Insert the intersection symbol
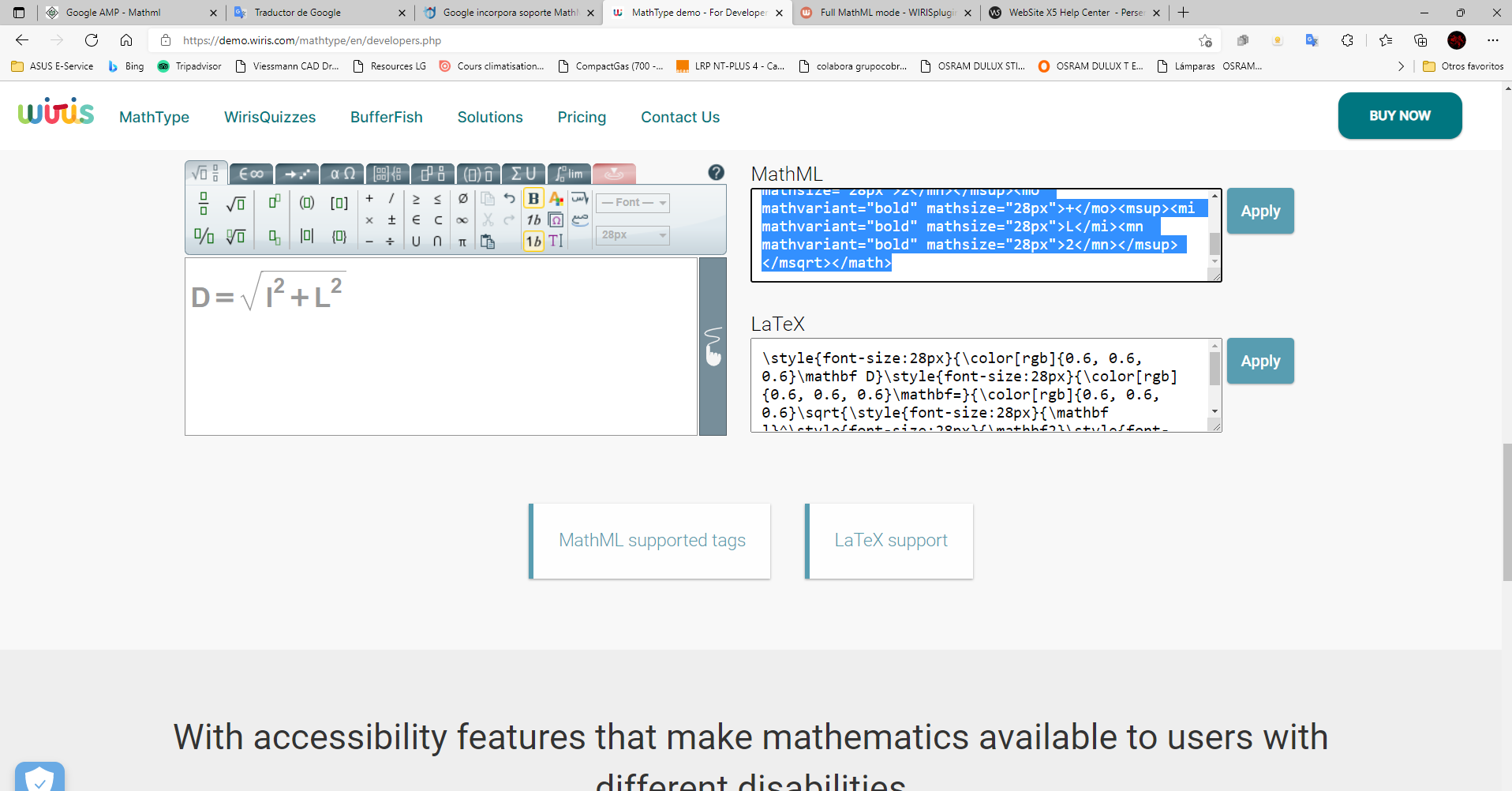This screenshot has height=791, width=1512. click(x=438, y=242)
